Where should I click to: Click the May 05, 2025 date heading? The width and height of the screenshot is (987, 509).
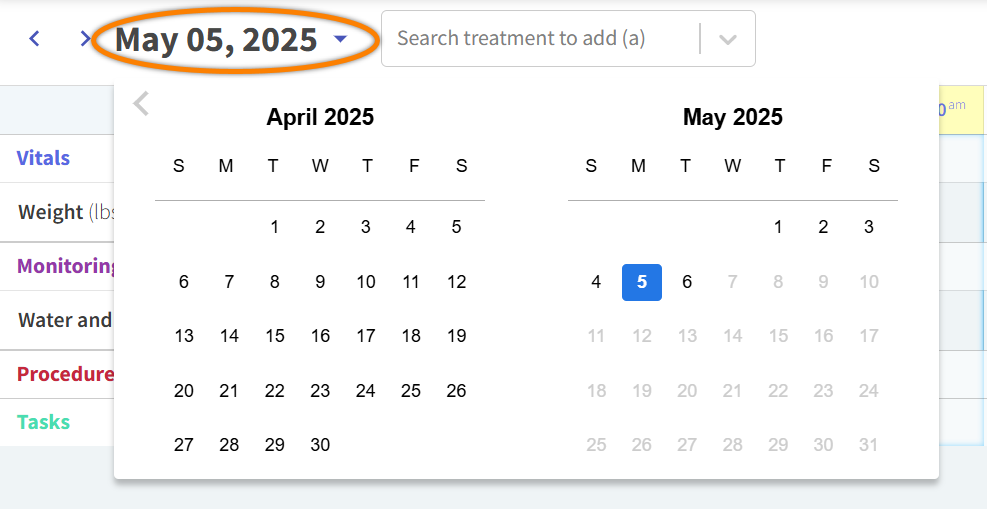pos(216,40)
